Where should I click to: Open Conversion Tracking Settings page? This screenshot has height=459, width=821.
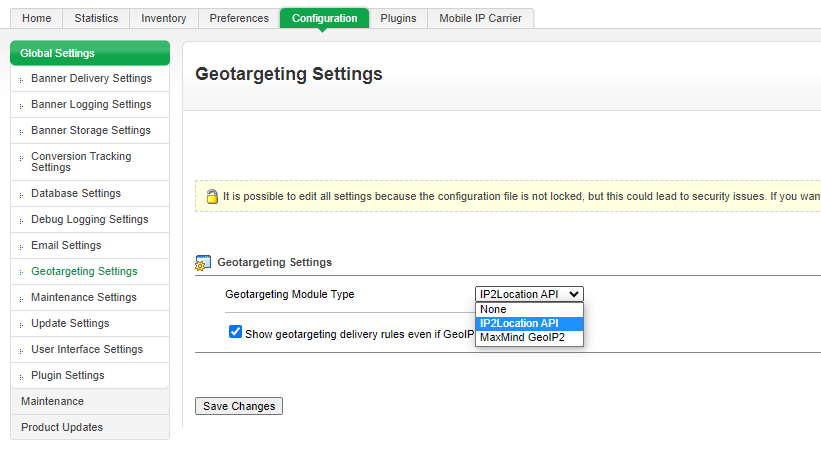click(x=81, y=162)
